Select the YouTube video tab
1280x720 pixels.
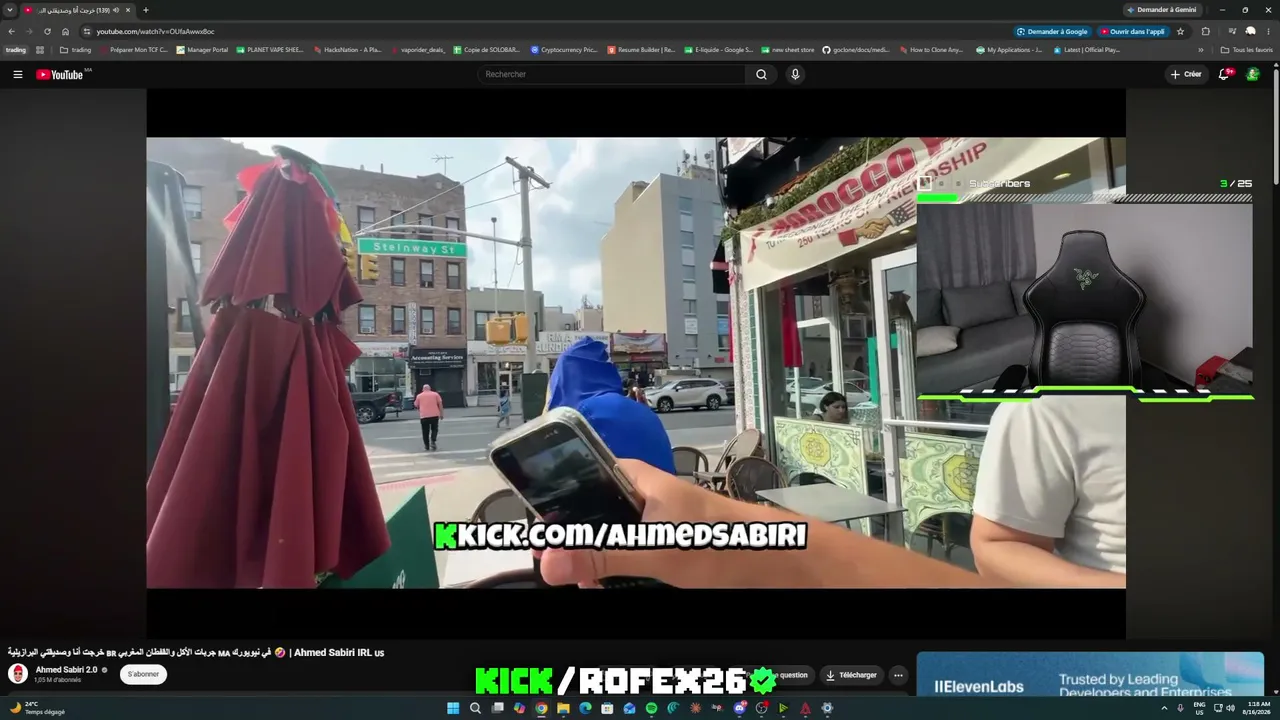point(78,10)
